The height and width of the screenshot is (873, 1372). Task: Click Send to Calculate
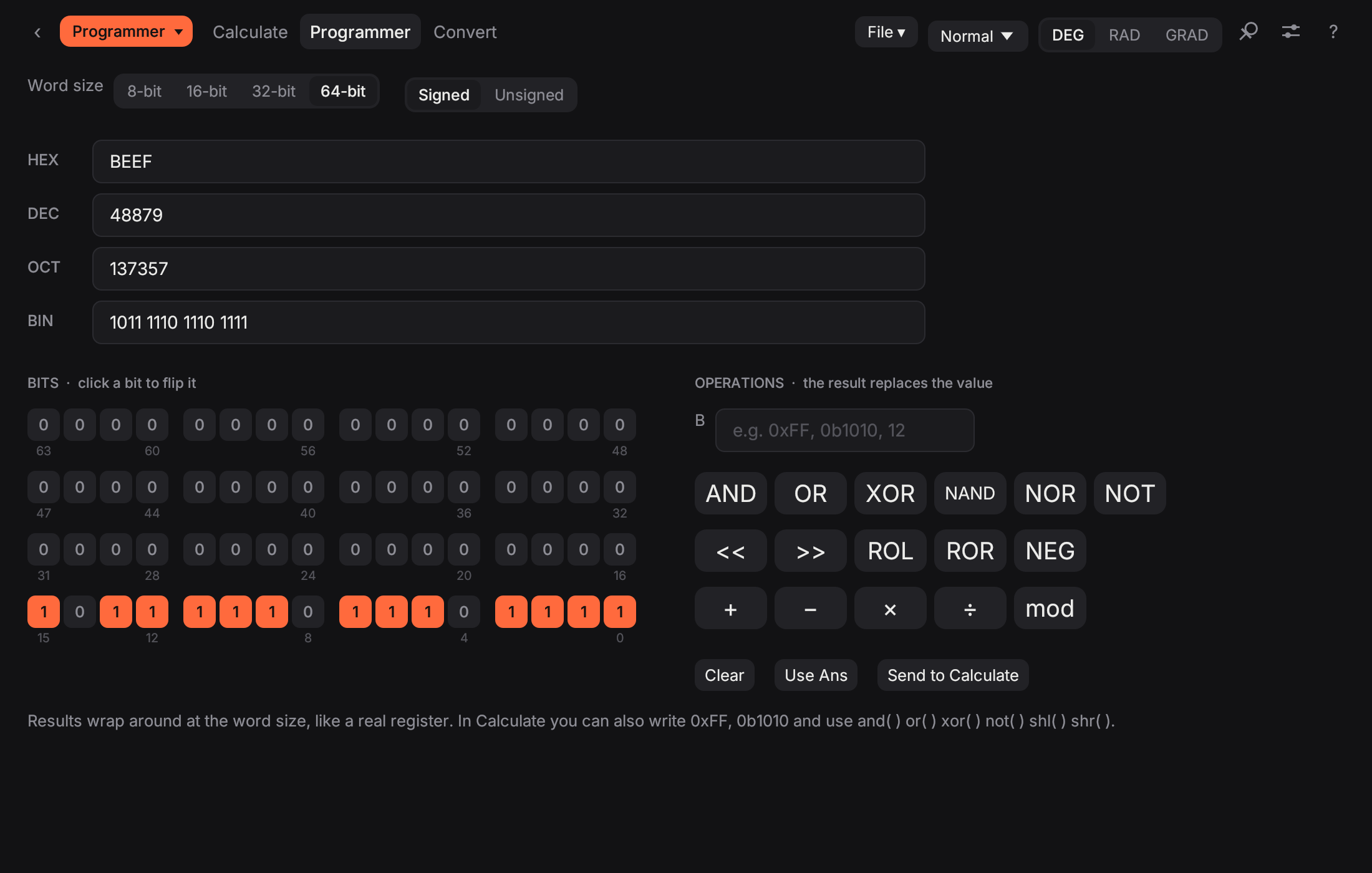(953, 675)
